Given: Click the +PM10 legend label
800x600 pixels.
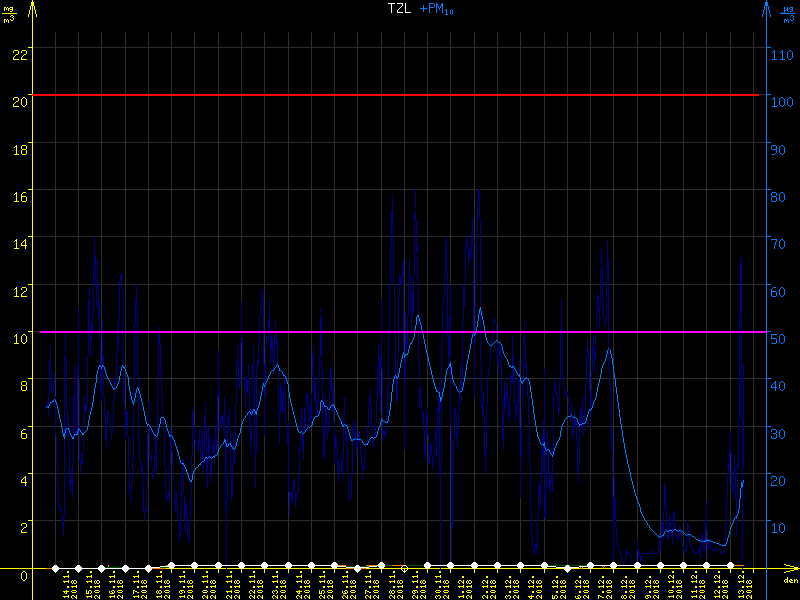Looking at the screenshot, I should [x=436, y=9].
